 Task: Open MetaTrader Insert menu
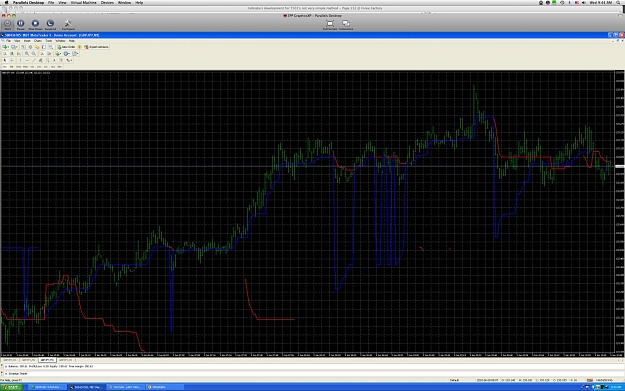coord(27,41)
